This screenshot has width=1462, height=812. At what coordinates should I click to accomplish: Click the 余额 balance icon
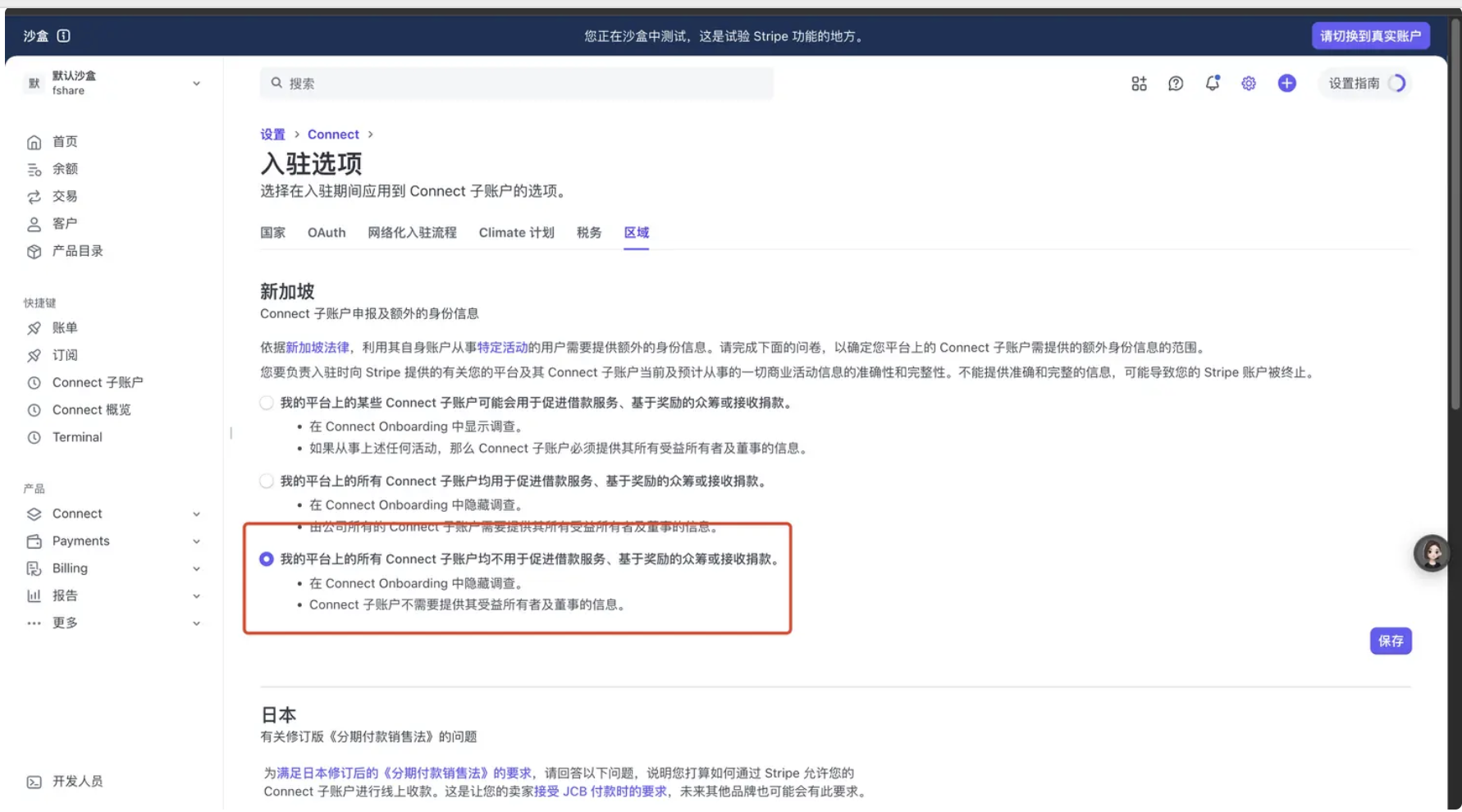[34, 170]
